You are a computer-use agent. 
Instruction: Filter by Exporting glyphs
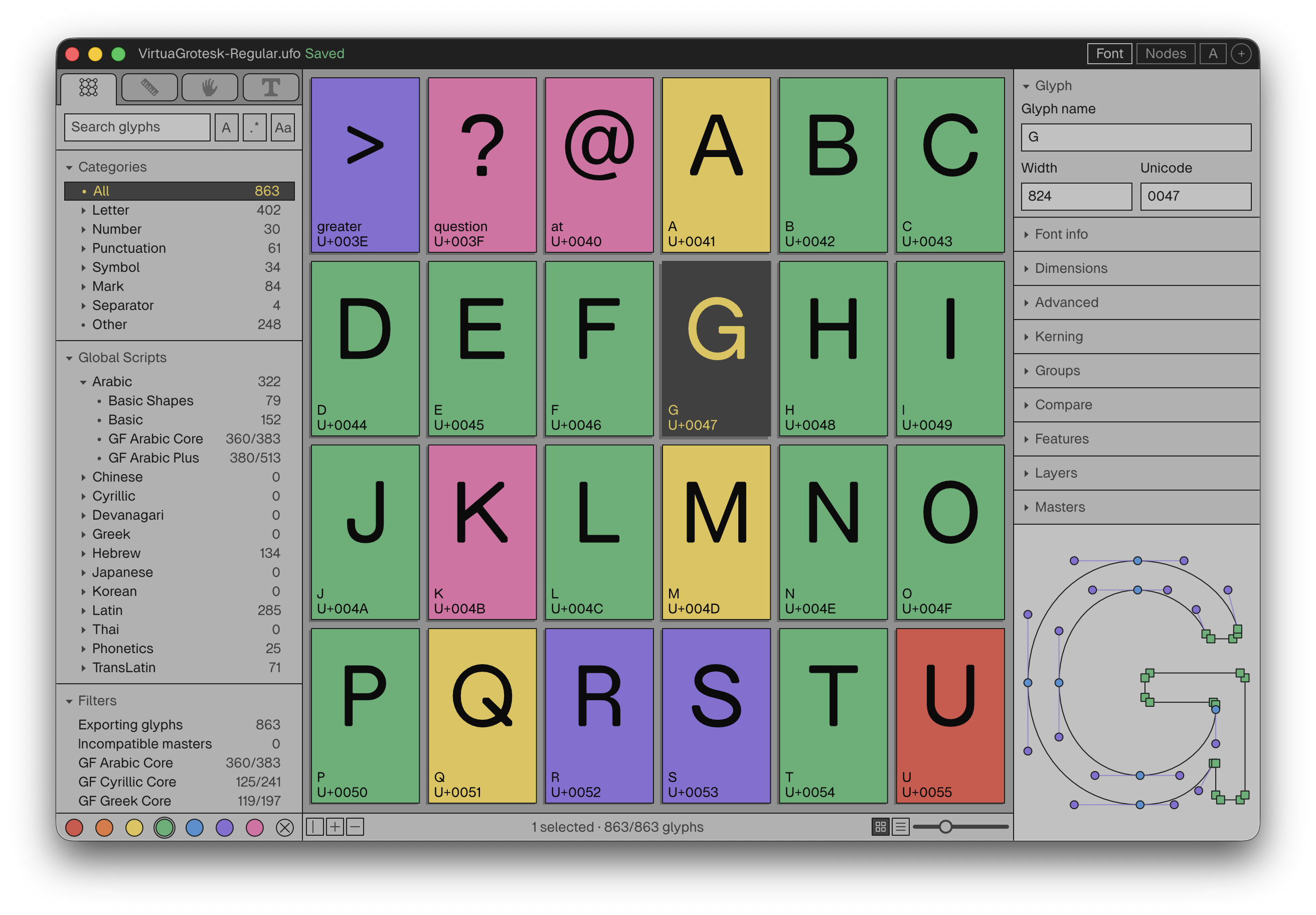pyautogui.click(x=180, y=725)
